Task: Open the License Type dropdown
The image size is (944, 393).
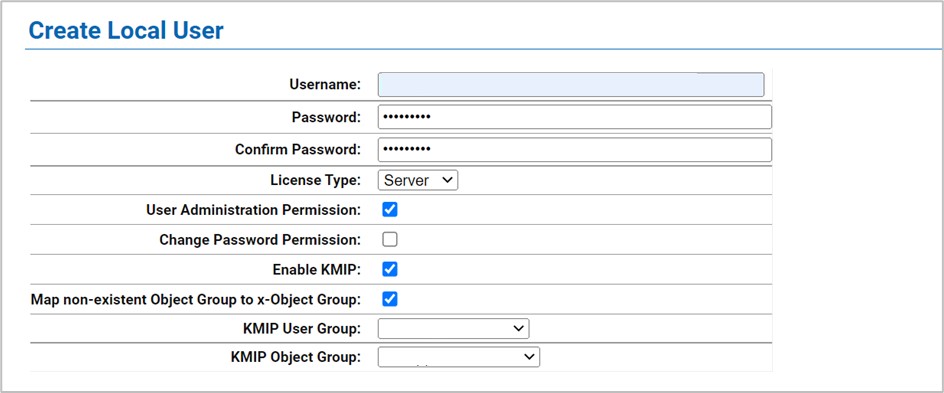Action: tap(418, 180)
